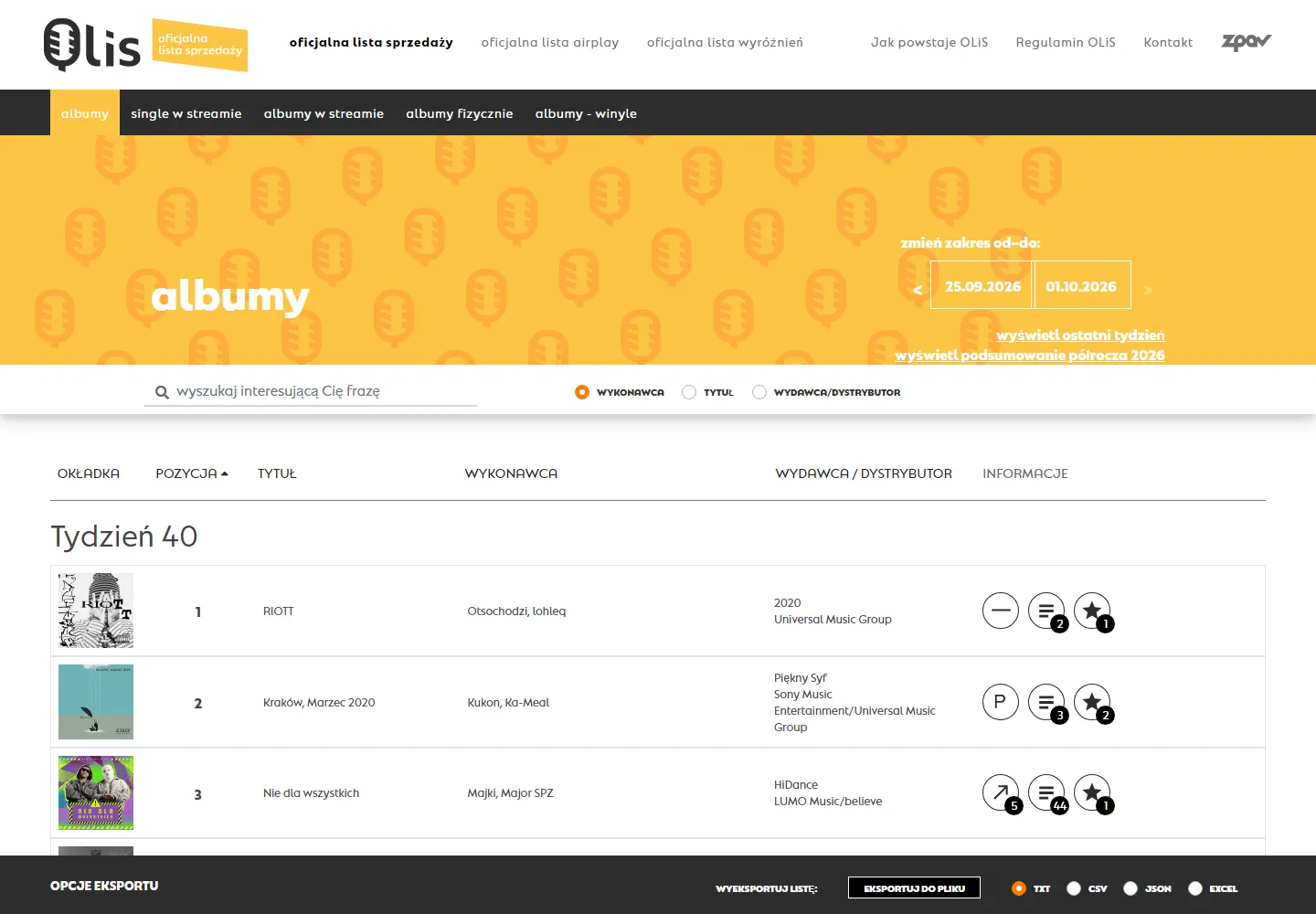Open the start date 25.09.2026 picker

point(982,285)
